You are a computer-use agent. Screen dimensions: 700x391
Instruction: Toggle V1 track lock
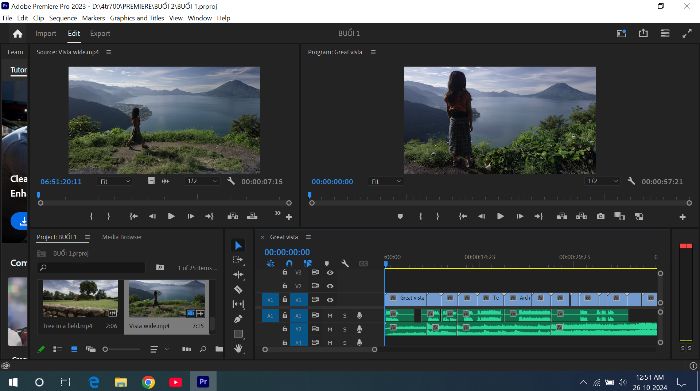coord(285,299)
